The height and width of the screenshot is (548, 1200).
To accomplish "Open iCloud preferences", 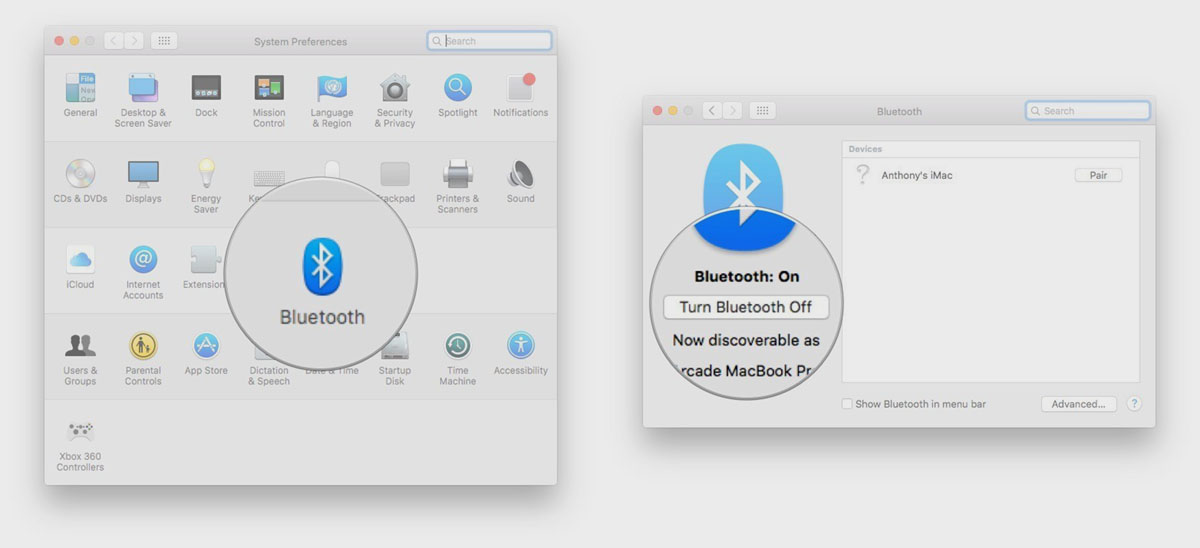I will pos(80,267).
